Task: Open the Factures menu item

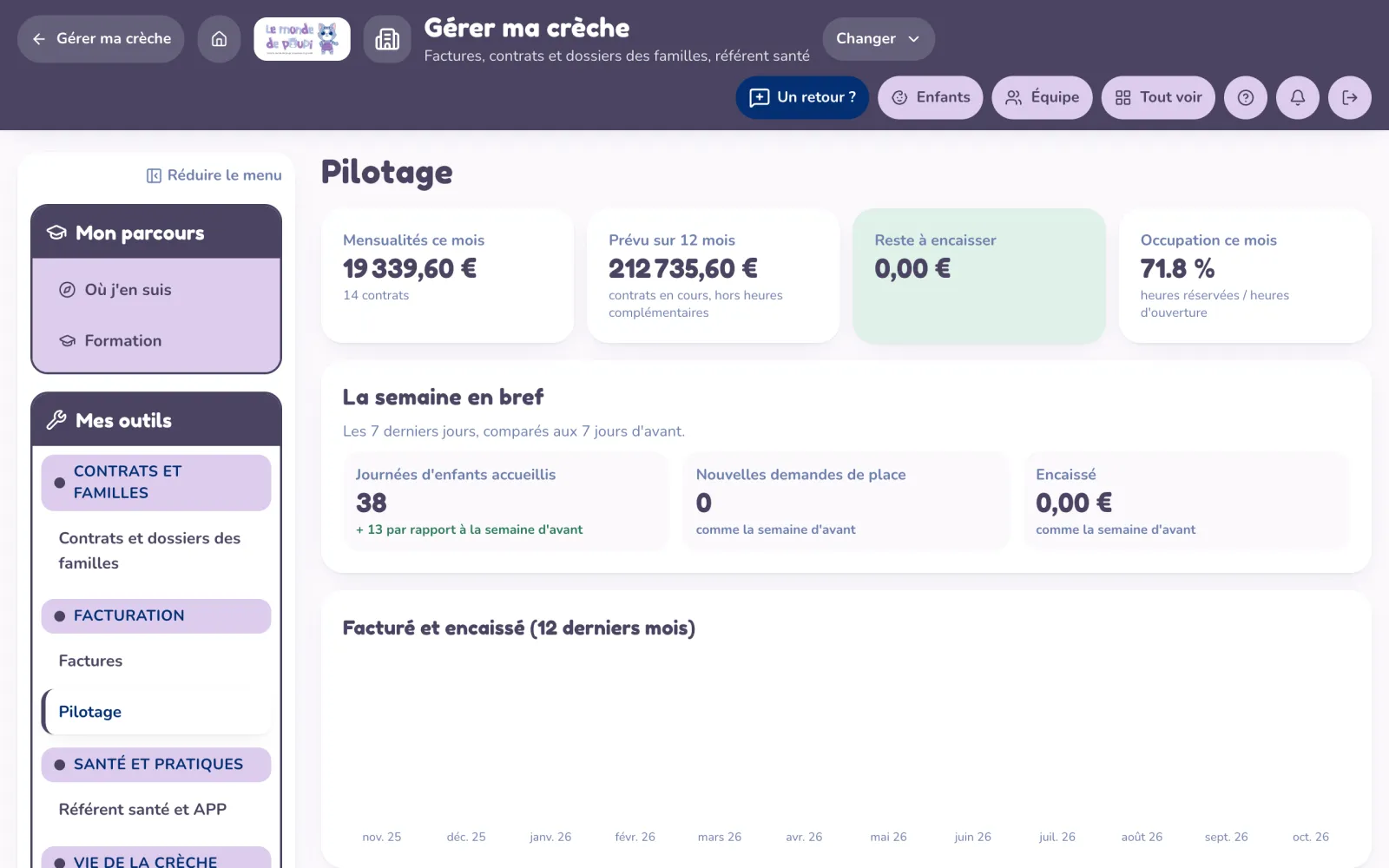Action: click(x=156, y=661)
